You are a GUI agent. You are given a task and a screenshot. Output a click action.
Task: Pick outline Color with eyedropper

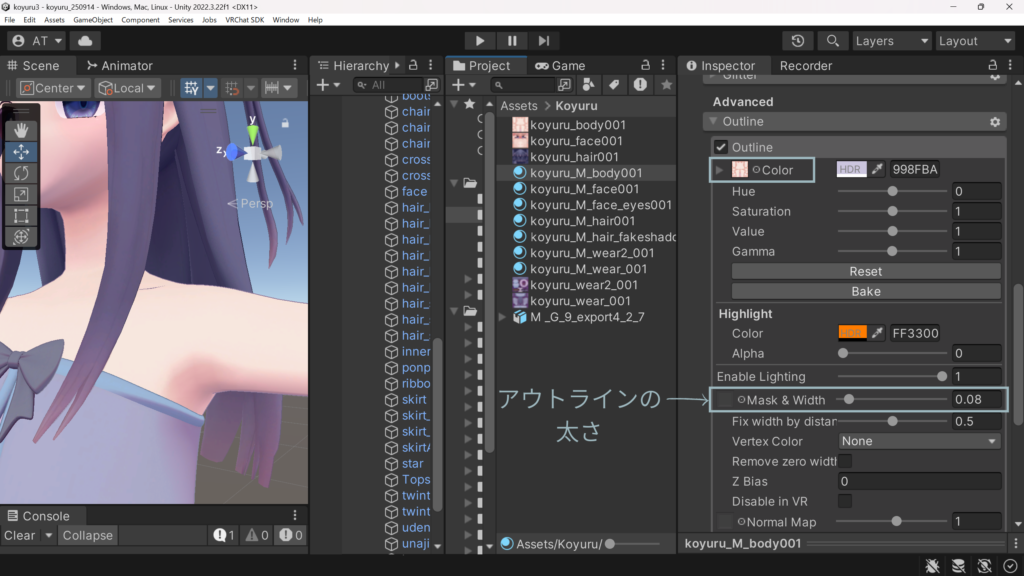[877, 169]
